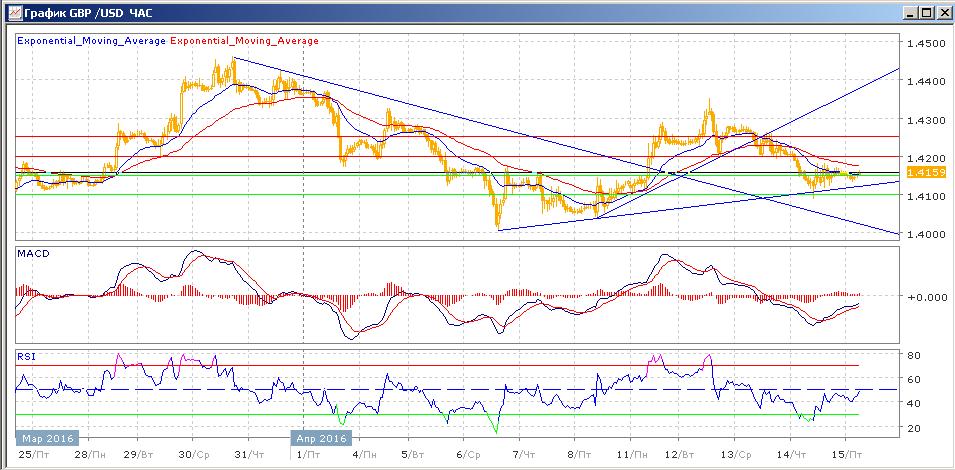Click the current price tag 1.4159
Image resolution: width=955 pixels, height=470 pixels.
920,172
